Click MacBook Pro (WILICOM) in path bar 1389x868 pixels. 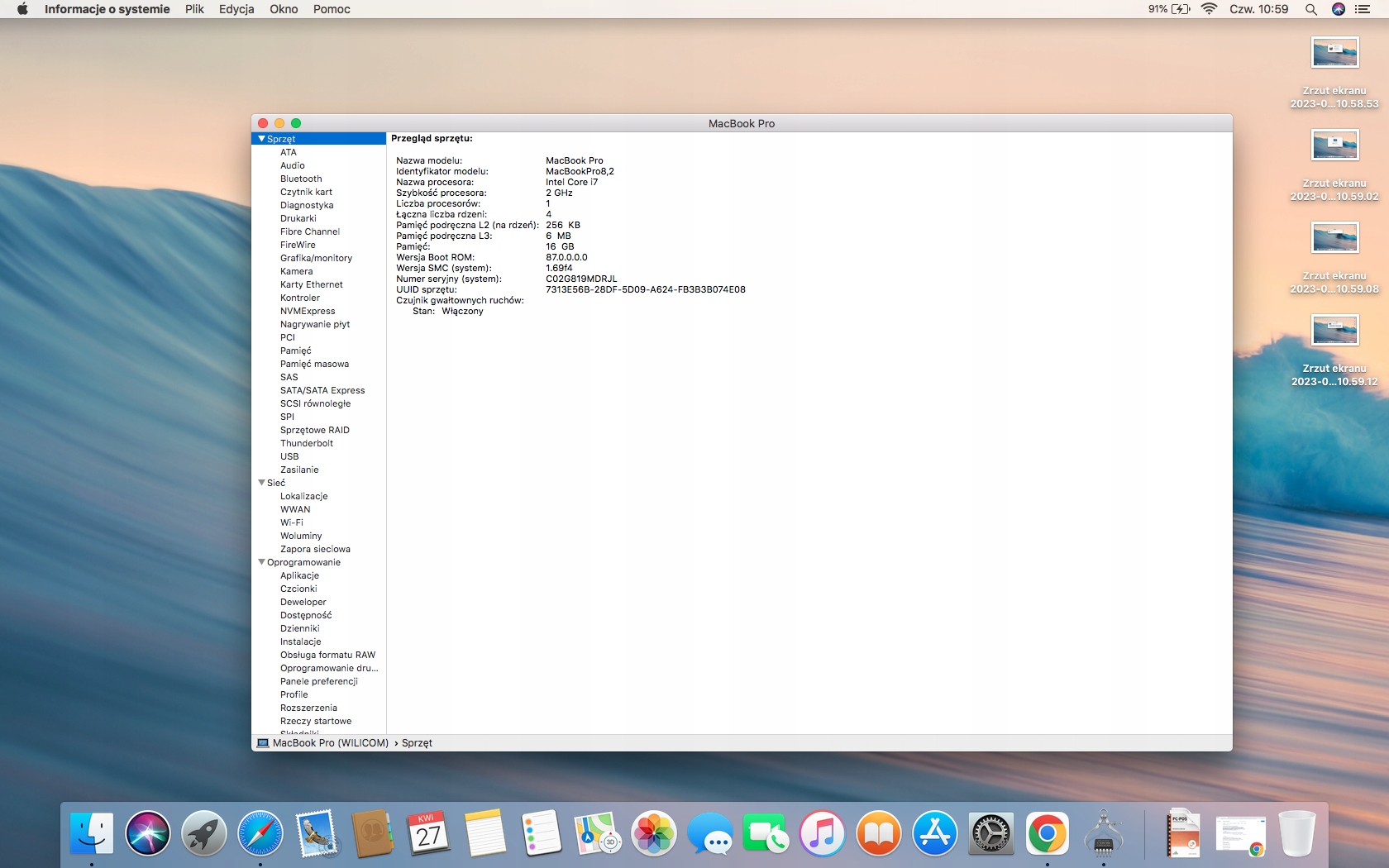330,743
